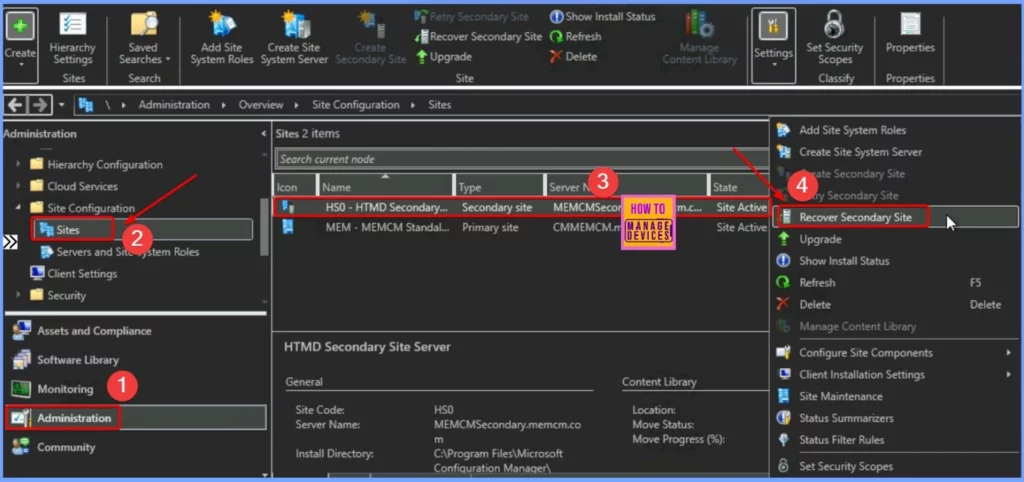
Task: Select the MEM - MEMCM Standalone primary site row
Action: click(x=520, y=227)
